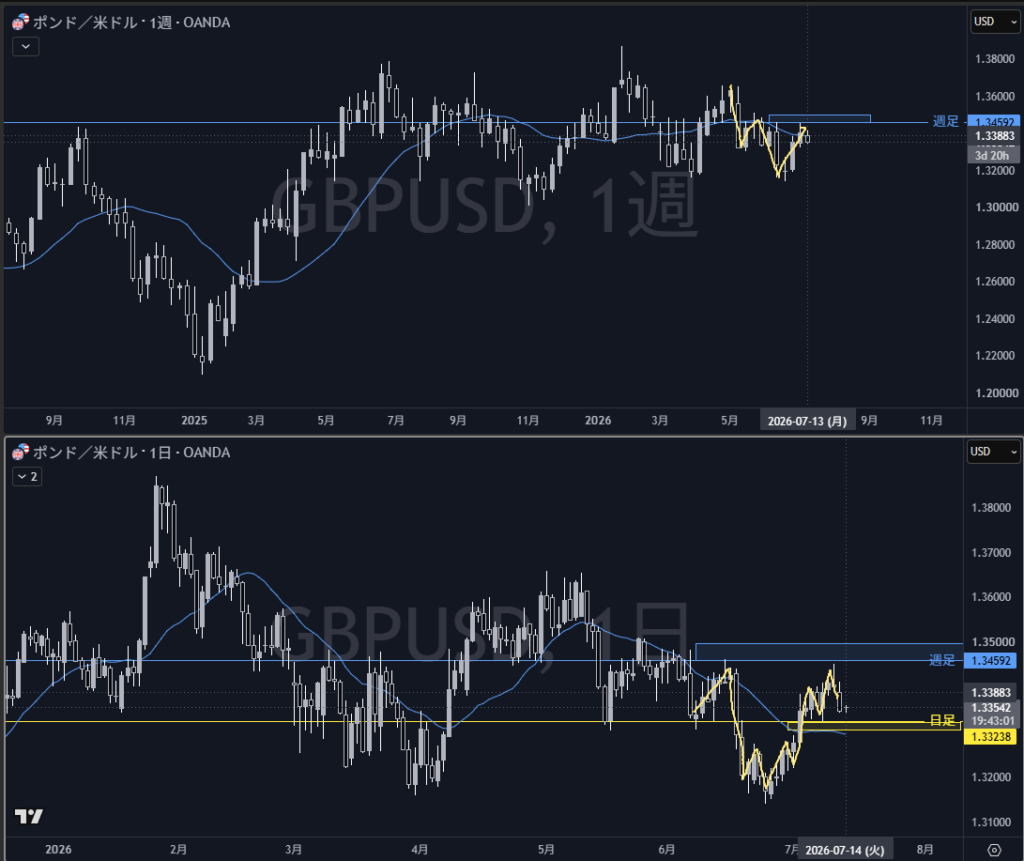Image resolution: width=1024 pixels, height=861 pixels.
Task: Click 1.31000 on daily price axis
Action: (x=991, y=822)
